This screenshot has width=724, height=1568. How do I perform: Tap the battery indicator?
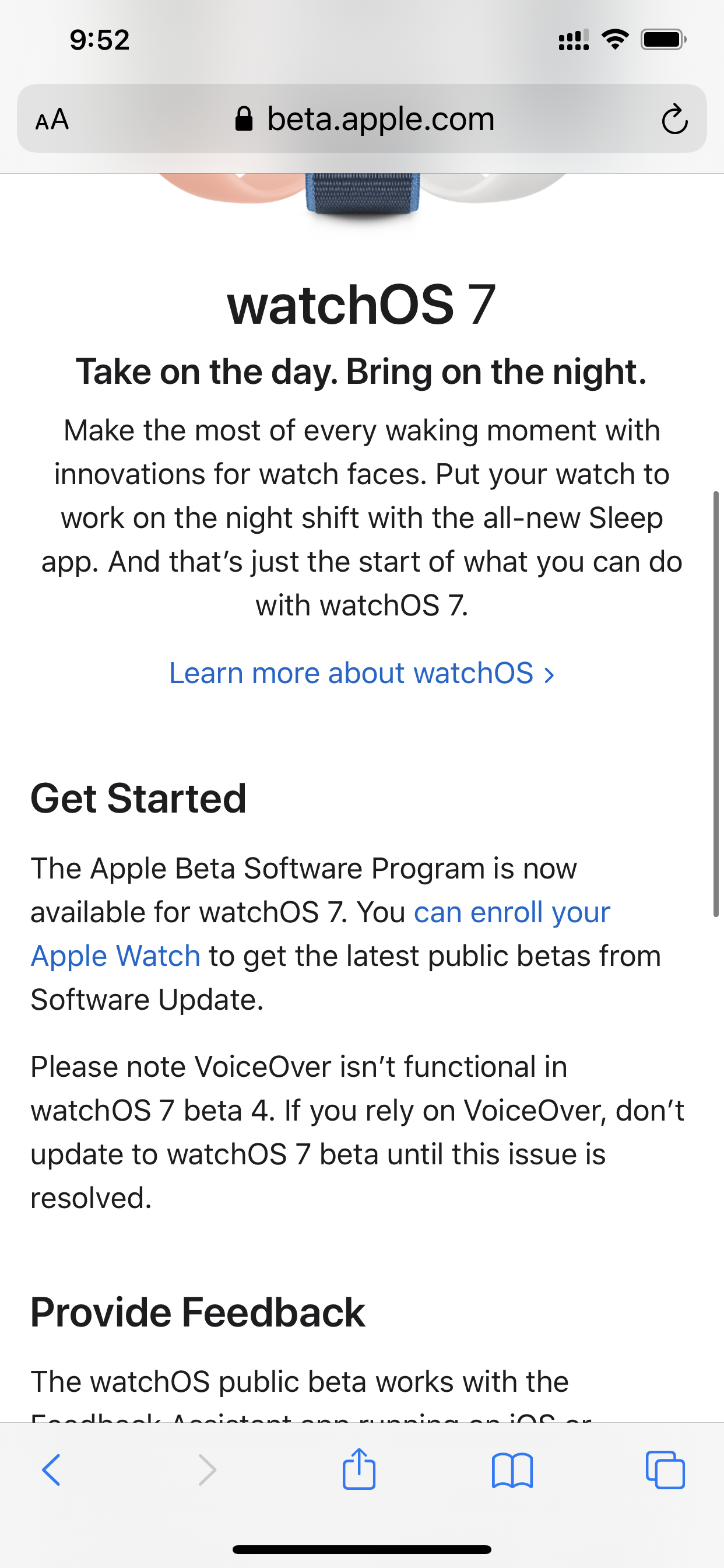coord(663,40)
